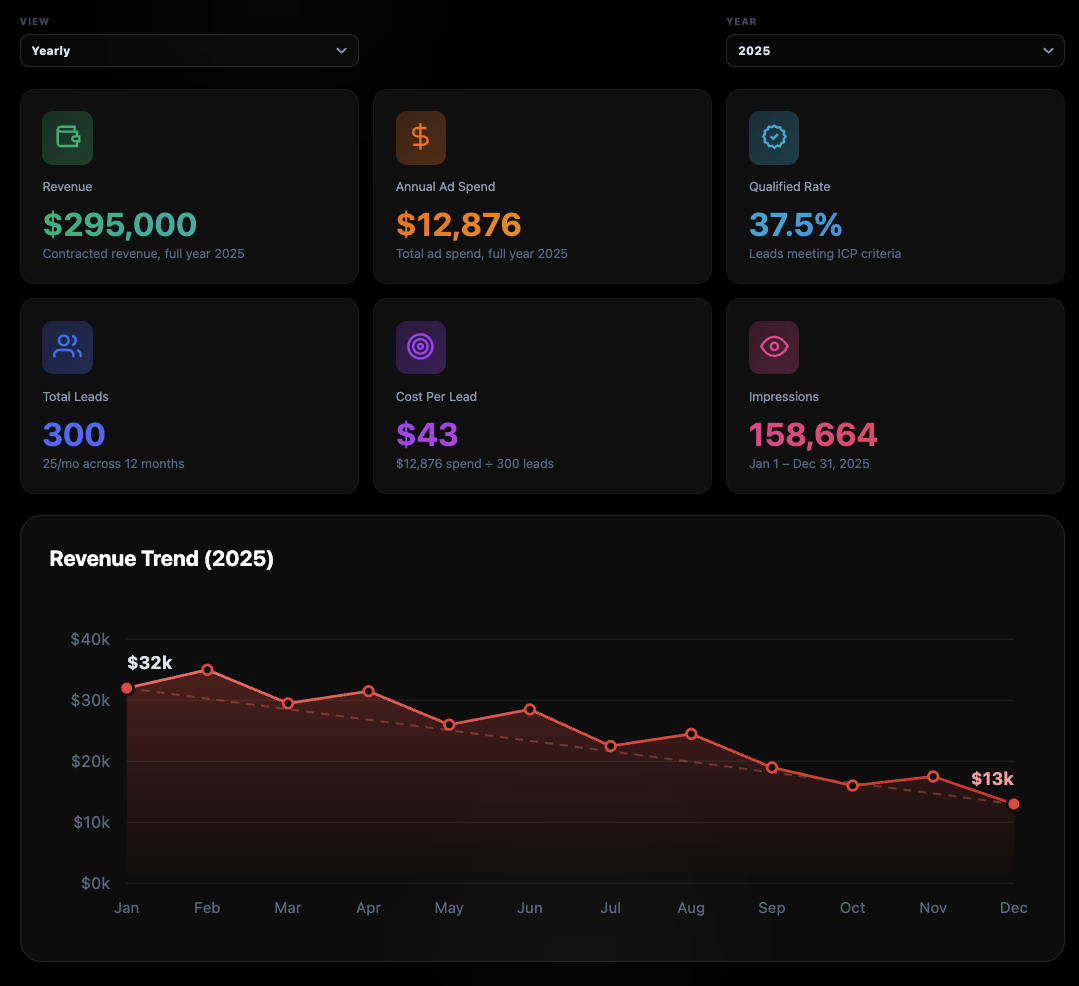This screenshot has height=986, width=1079.
Task: Click the Cost Per Lead card label
Action: 436,396
